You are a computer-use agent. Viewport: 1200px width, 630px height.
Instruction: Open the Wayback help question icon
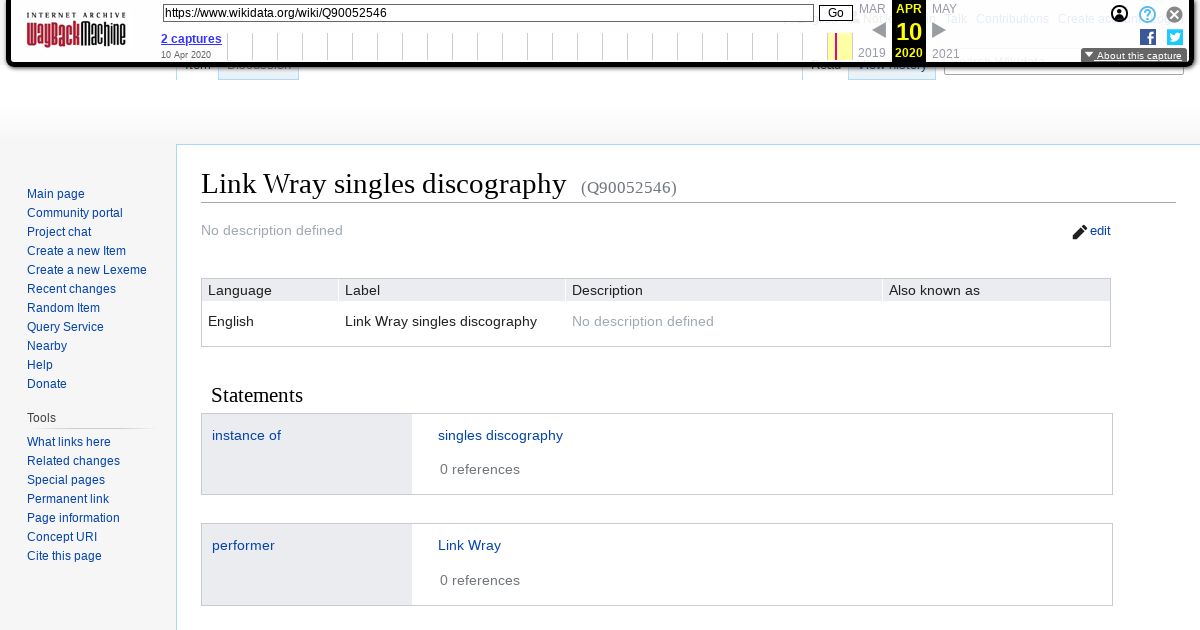tap(1148, 14)
